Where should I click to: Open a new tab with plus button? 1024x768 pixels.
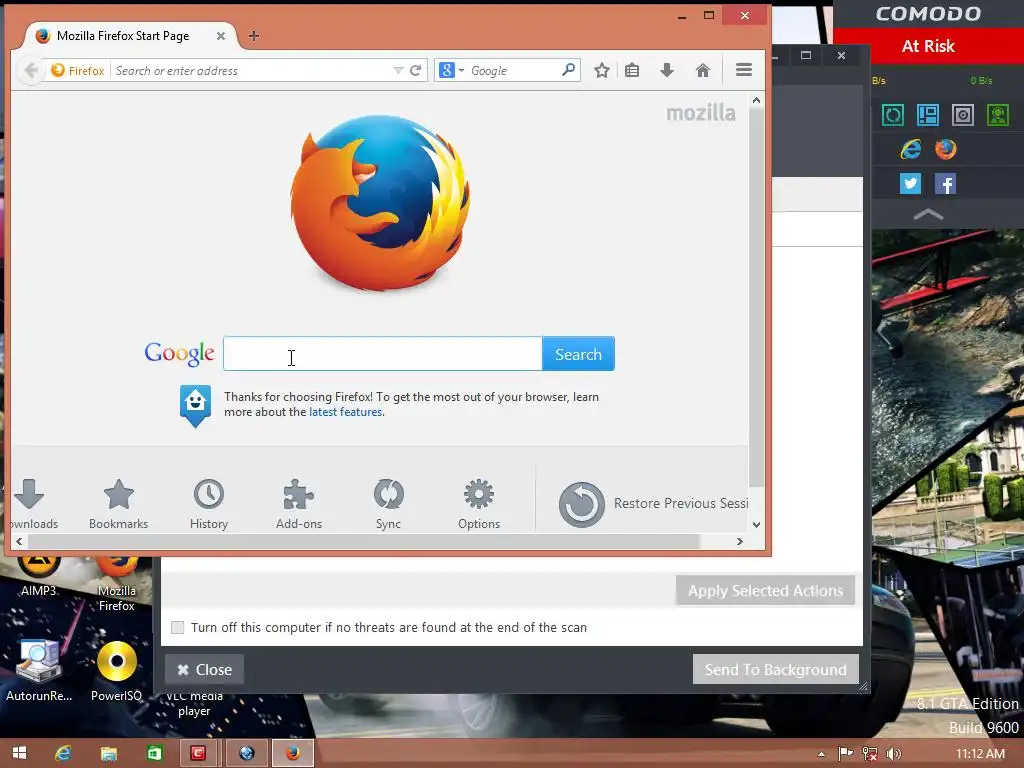(254, 36)
